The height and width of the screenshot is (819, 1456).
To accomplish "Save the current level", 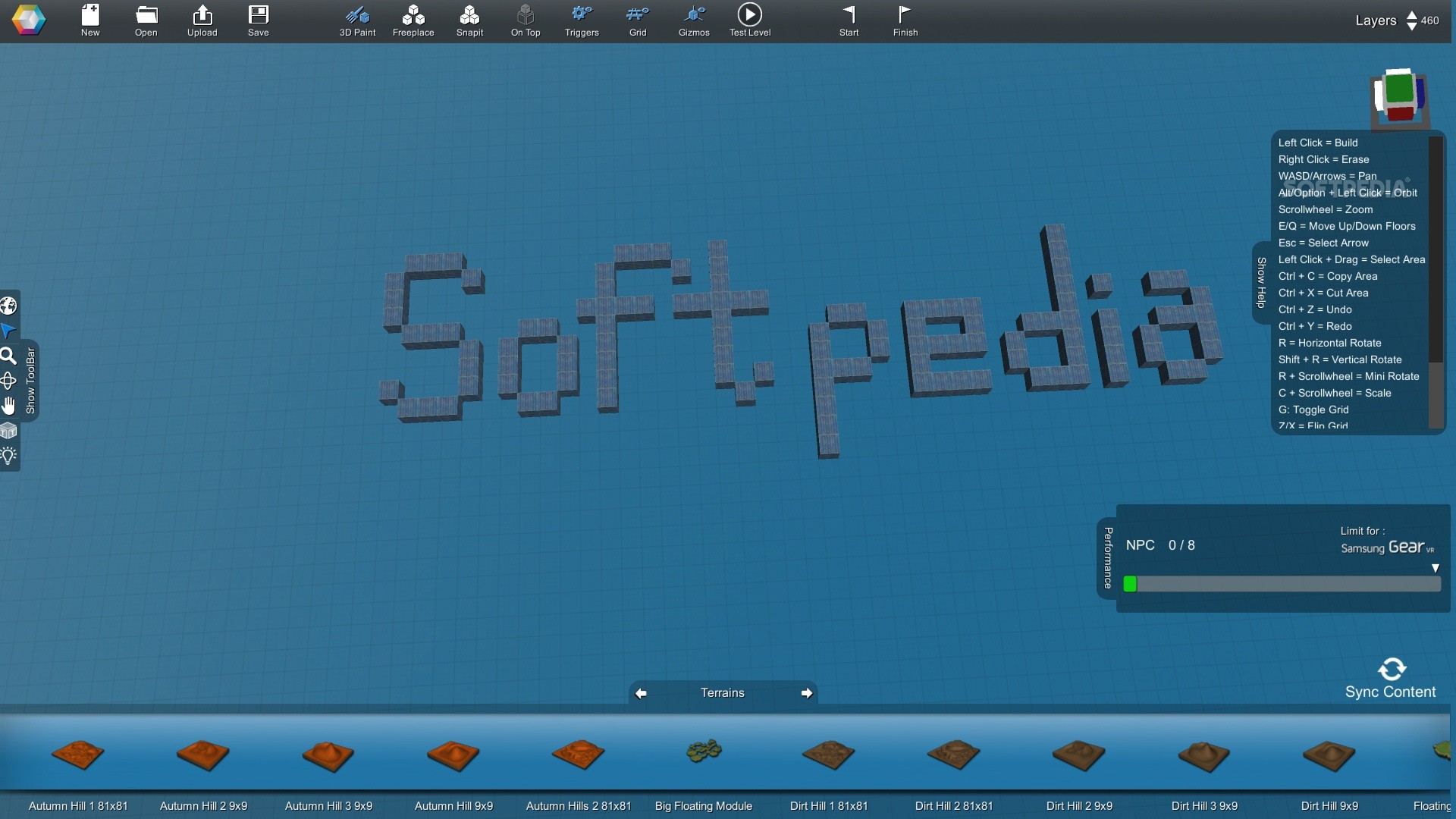I will click(x=259, y=20).
